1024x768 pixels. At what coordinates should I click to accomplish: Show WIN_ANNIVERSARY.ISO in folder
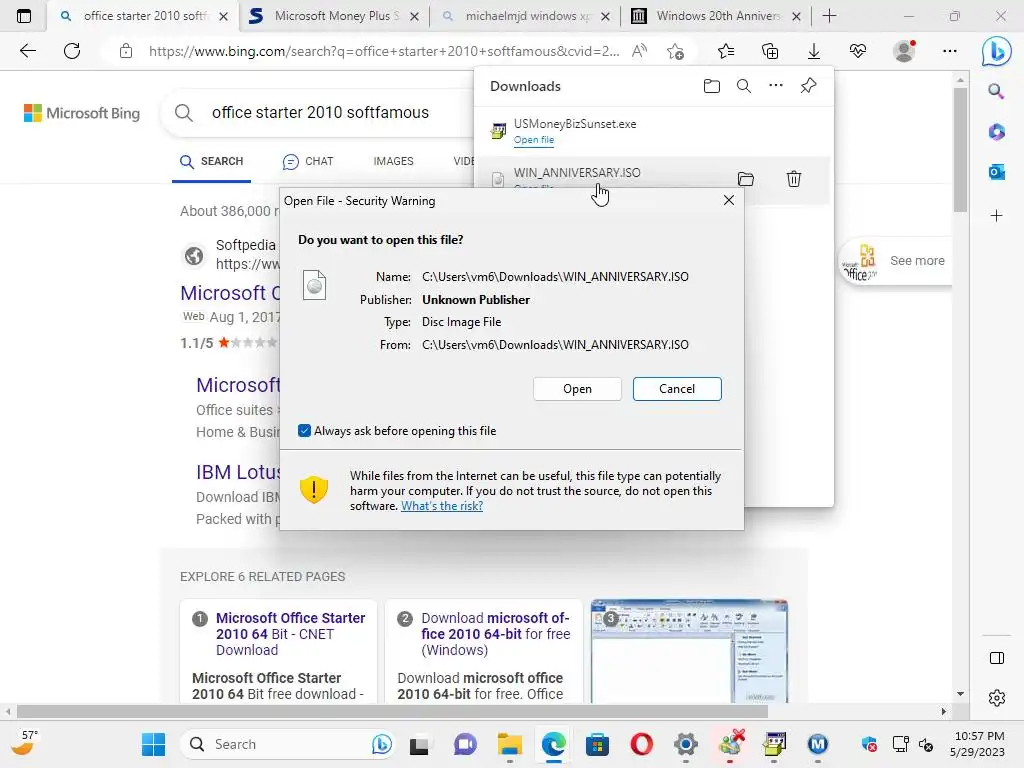click(x=746, y=179)
